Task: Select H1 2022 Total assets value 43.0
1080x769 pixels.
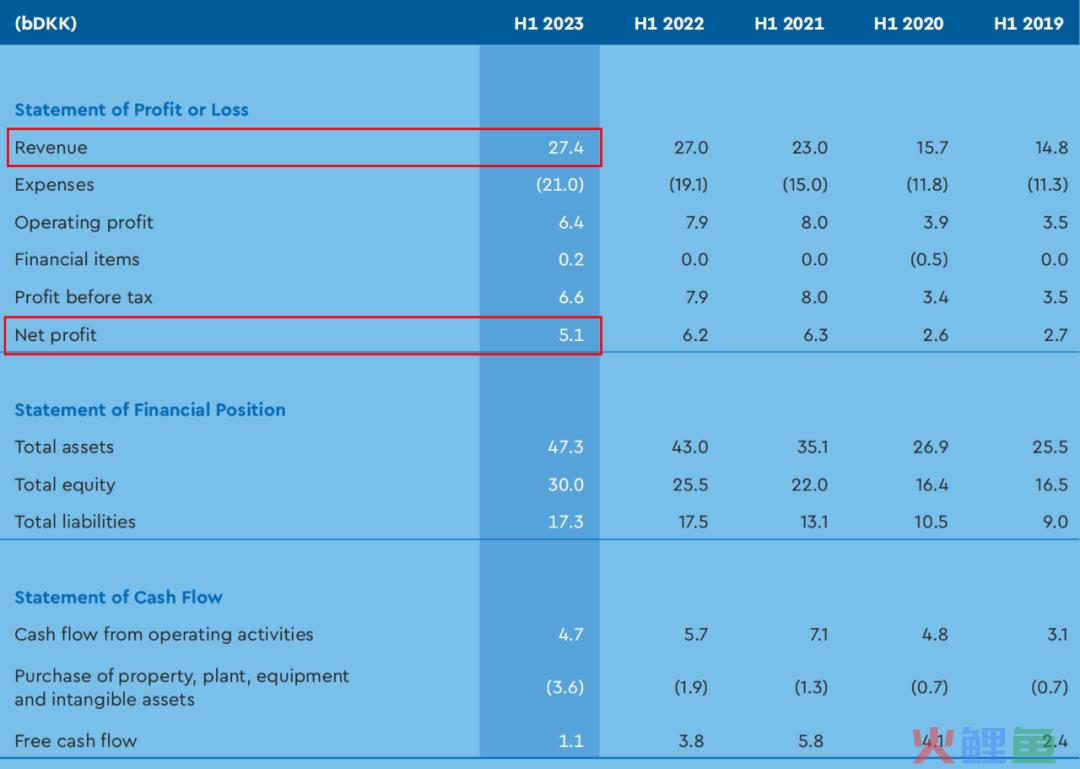Action: coord(690,447)
